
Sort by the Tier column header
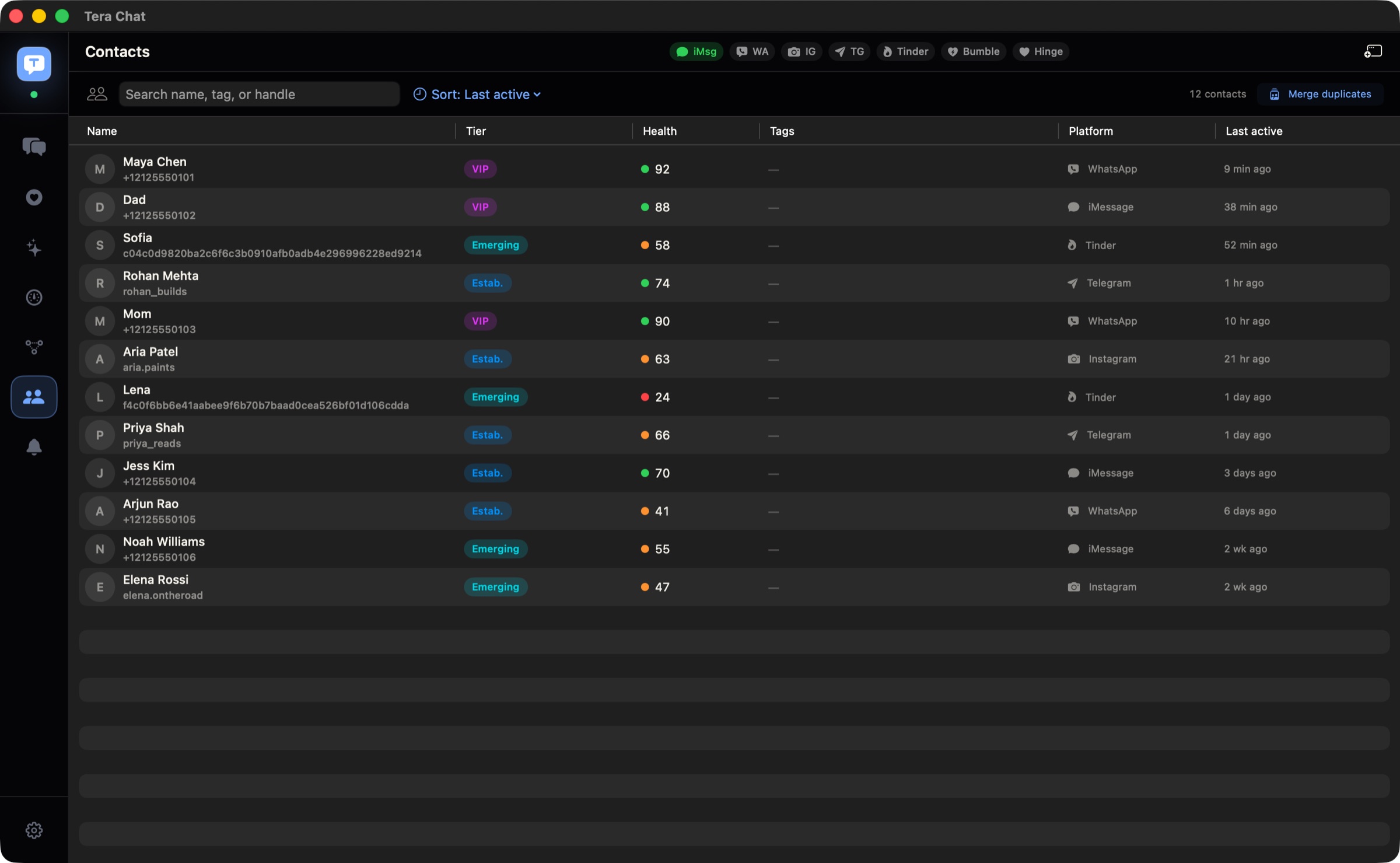pos(476,131)
